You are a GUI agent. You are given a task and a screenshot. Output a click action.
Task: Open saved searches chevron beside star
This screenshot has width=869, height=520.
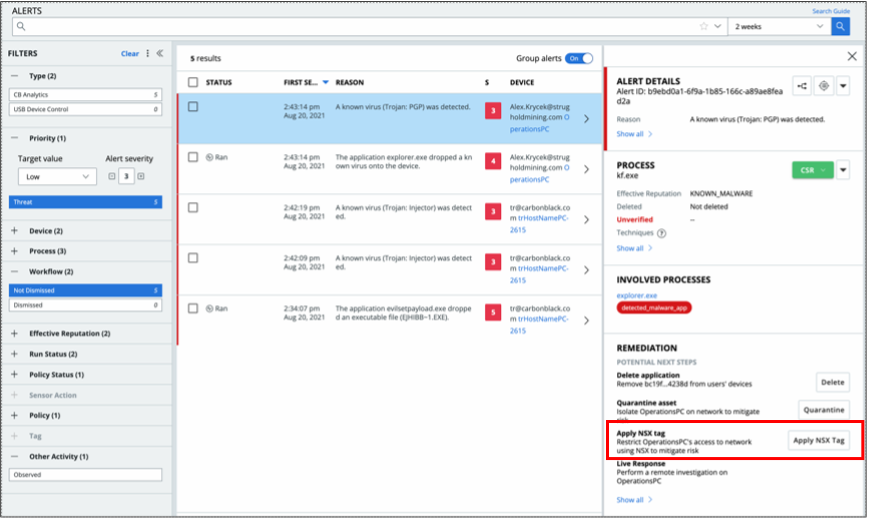tap(718, 26)
